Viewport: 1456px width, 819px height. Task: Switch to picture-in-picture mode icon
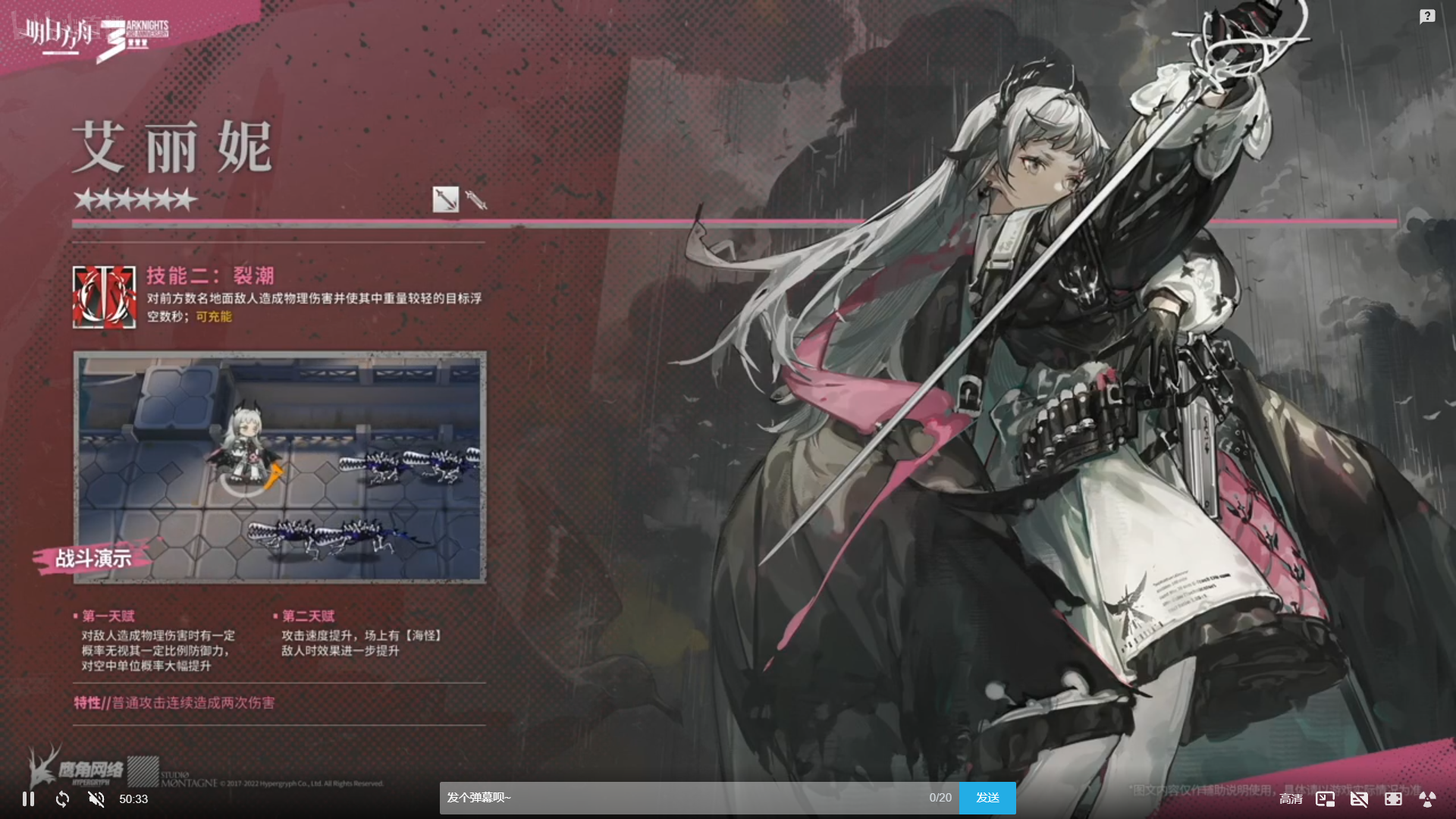(1325, 799)
